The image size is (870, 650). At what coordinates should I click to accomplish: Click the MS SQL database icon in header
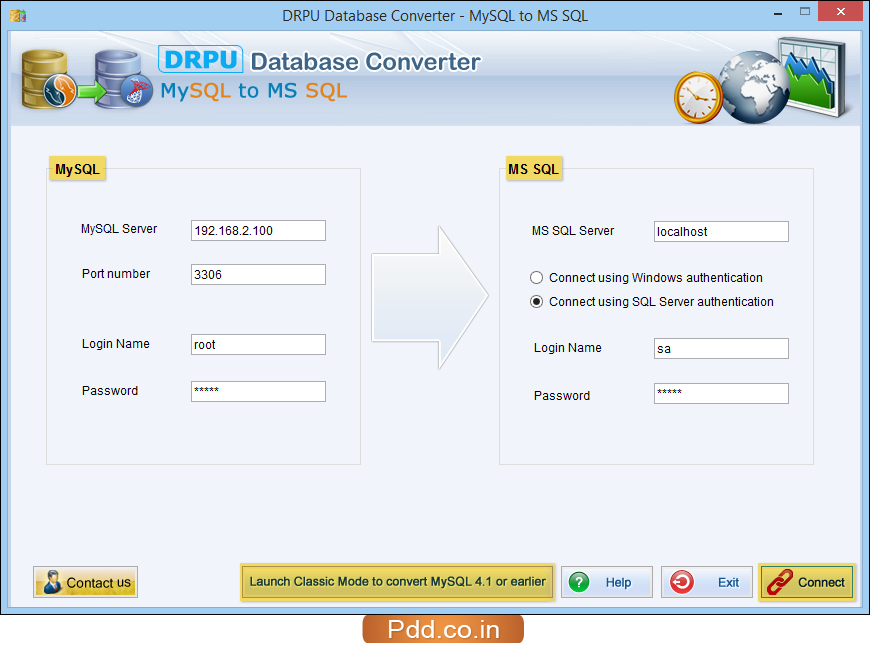click(123, 79)
